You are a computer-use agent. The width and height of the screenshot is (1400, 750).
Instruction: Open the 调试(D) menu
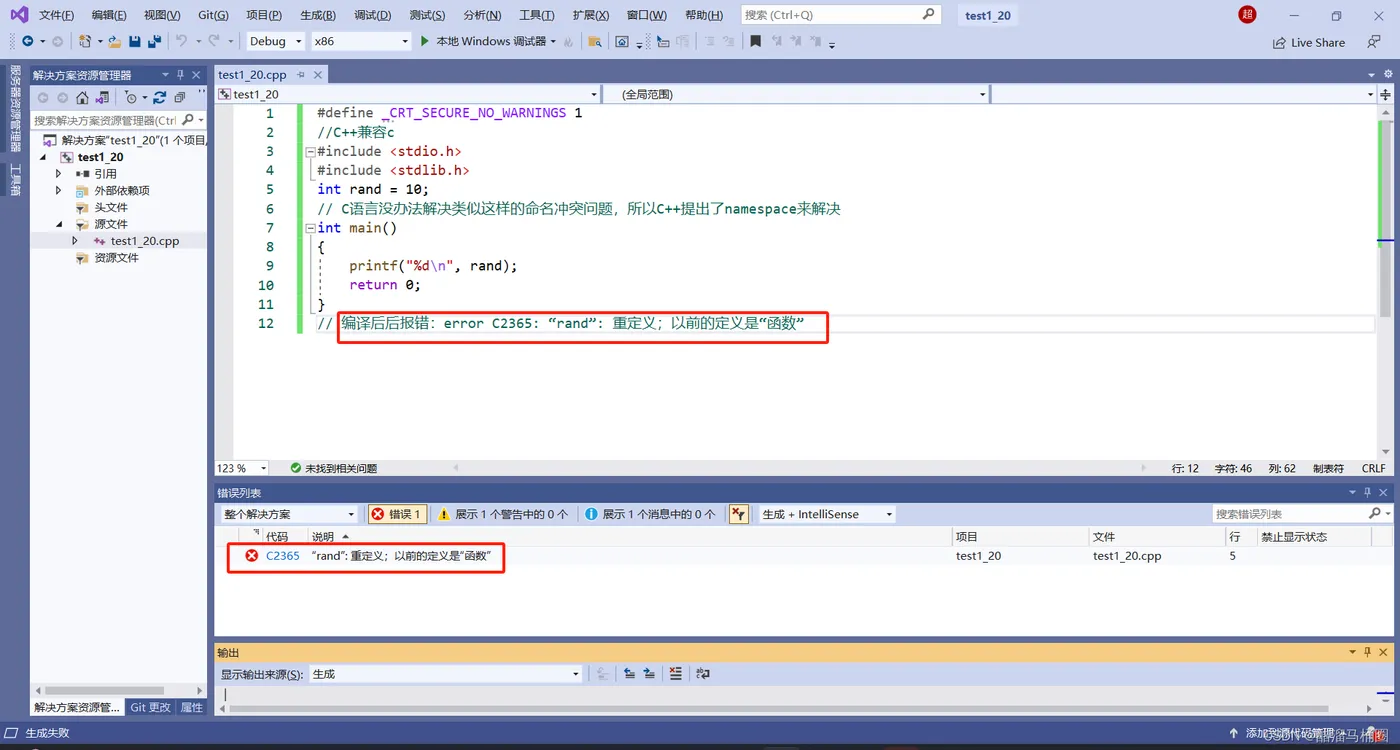click(x=372, y=15)
